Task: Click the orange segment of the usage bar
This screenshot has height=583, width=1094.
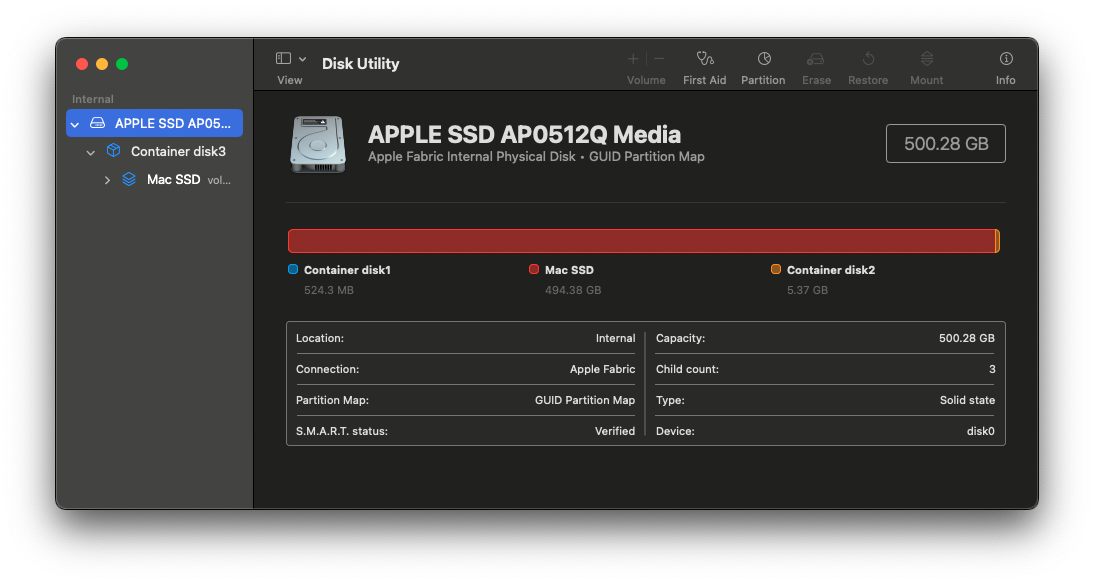Action: click(x=998, y=241)
